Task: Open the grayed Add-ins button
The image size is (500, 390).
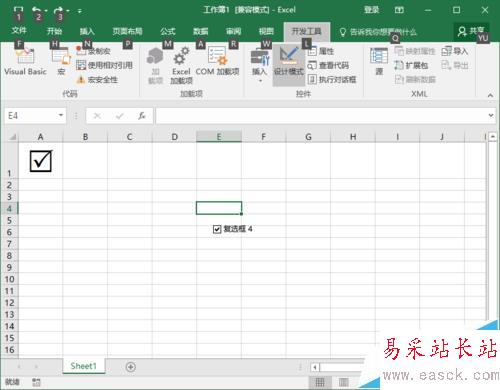Action: pos(155,66)
